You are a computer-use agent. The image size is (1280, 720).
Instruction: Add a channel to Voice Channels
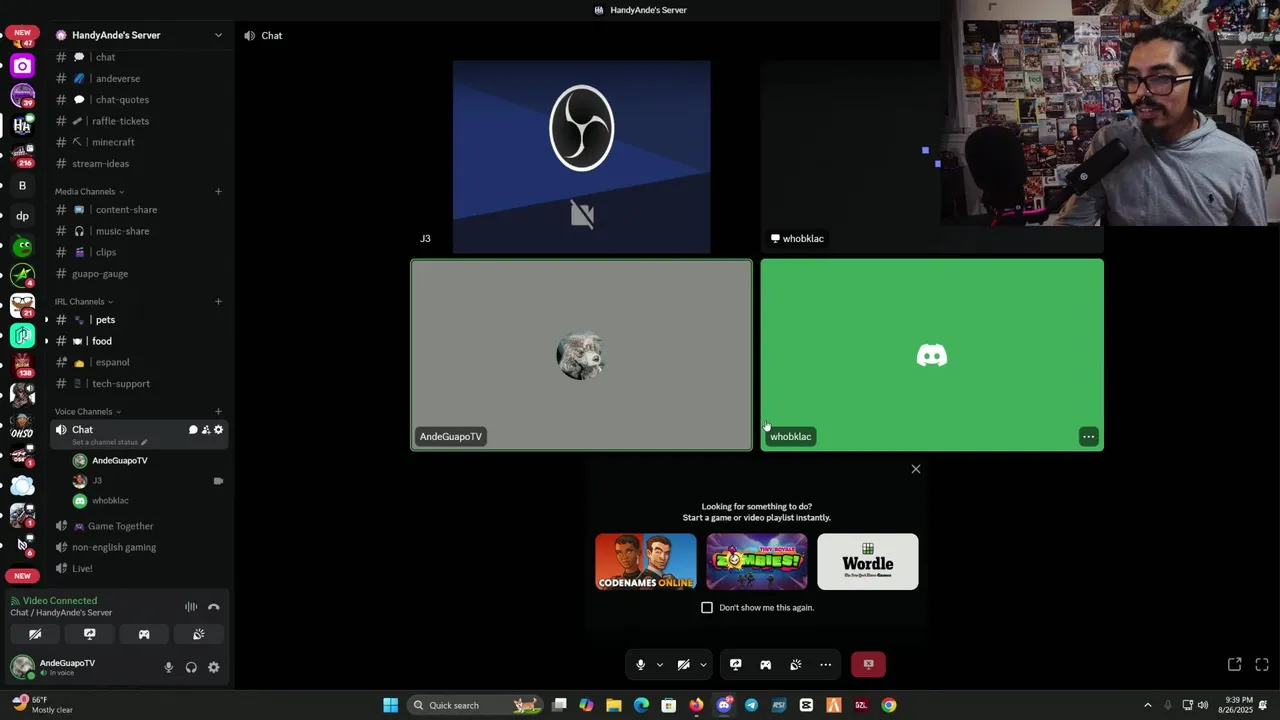click(218, 412)
